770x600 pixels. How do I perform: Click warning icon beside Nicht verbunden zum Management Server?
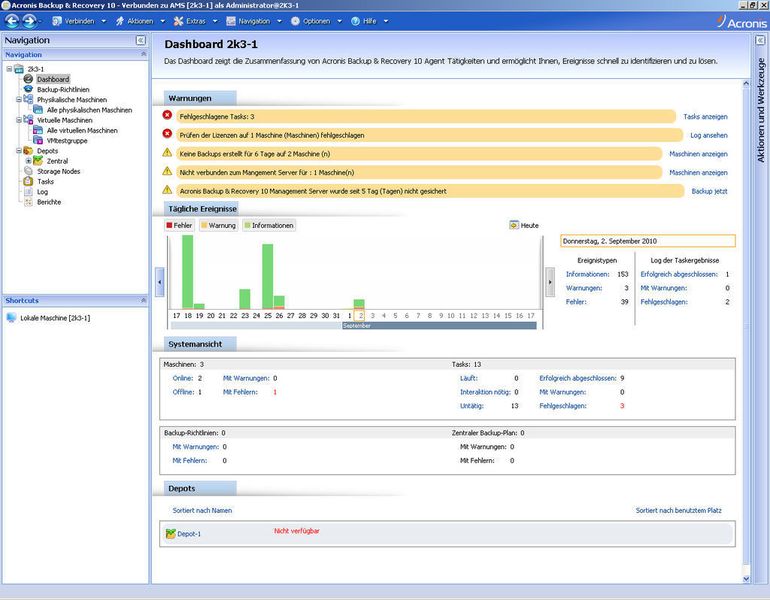(167, 171)
